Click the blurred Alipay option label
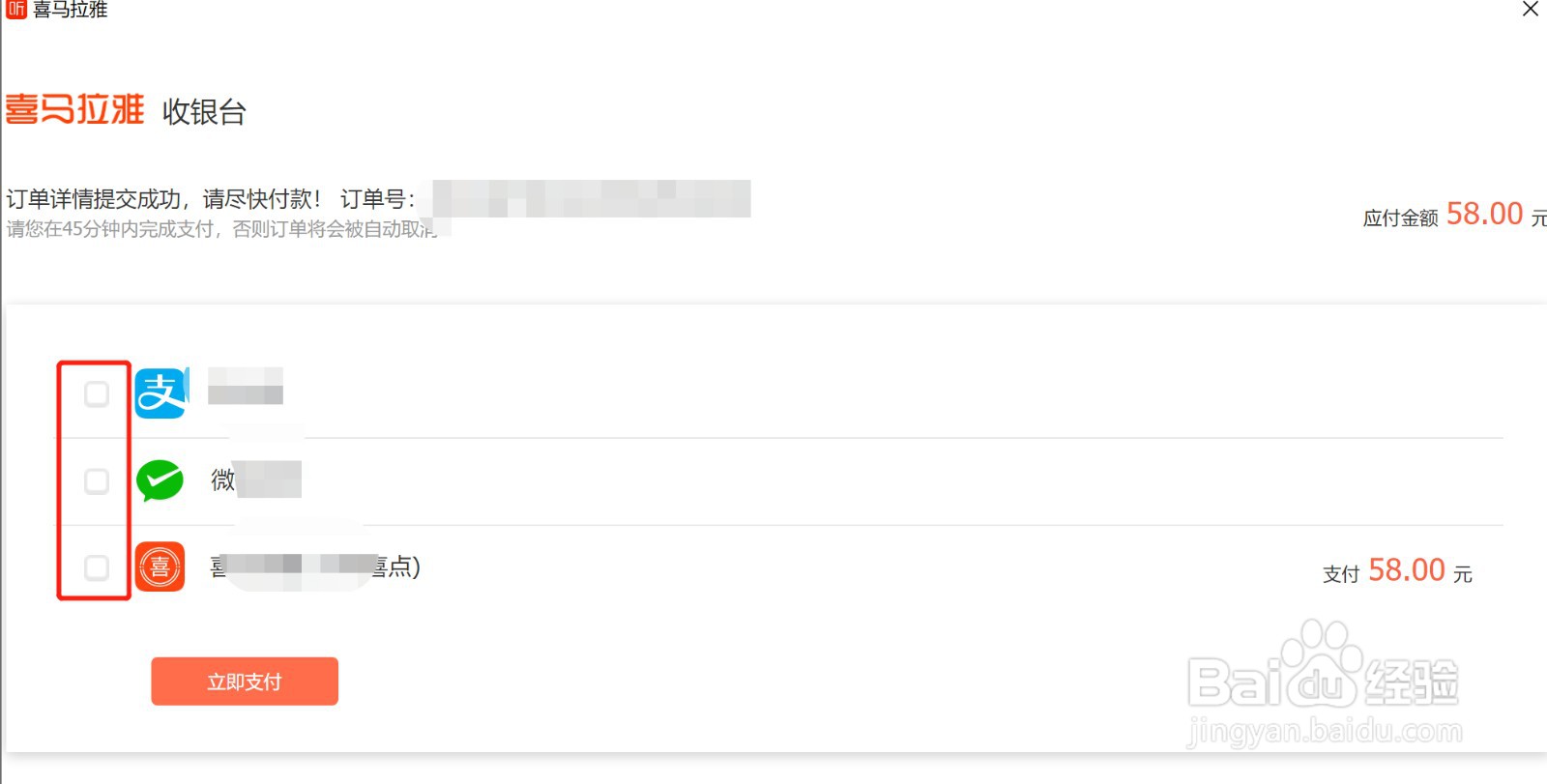 click(x=246, y=386)
